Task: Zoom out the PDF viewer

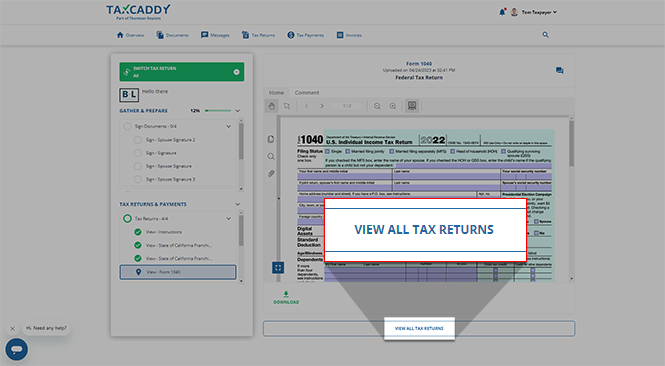Action: [x=377, y=106]
